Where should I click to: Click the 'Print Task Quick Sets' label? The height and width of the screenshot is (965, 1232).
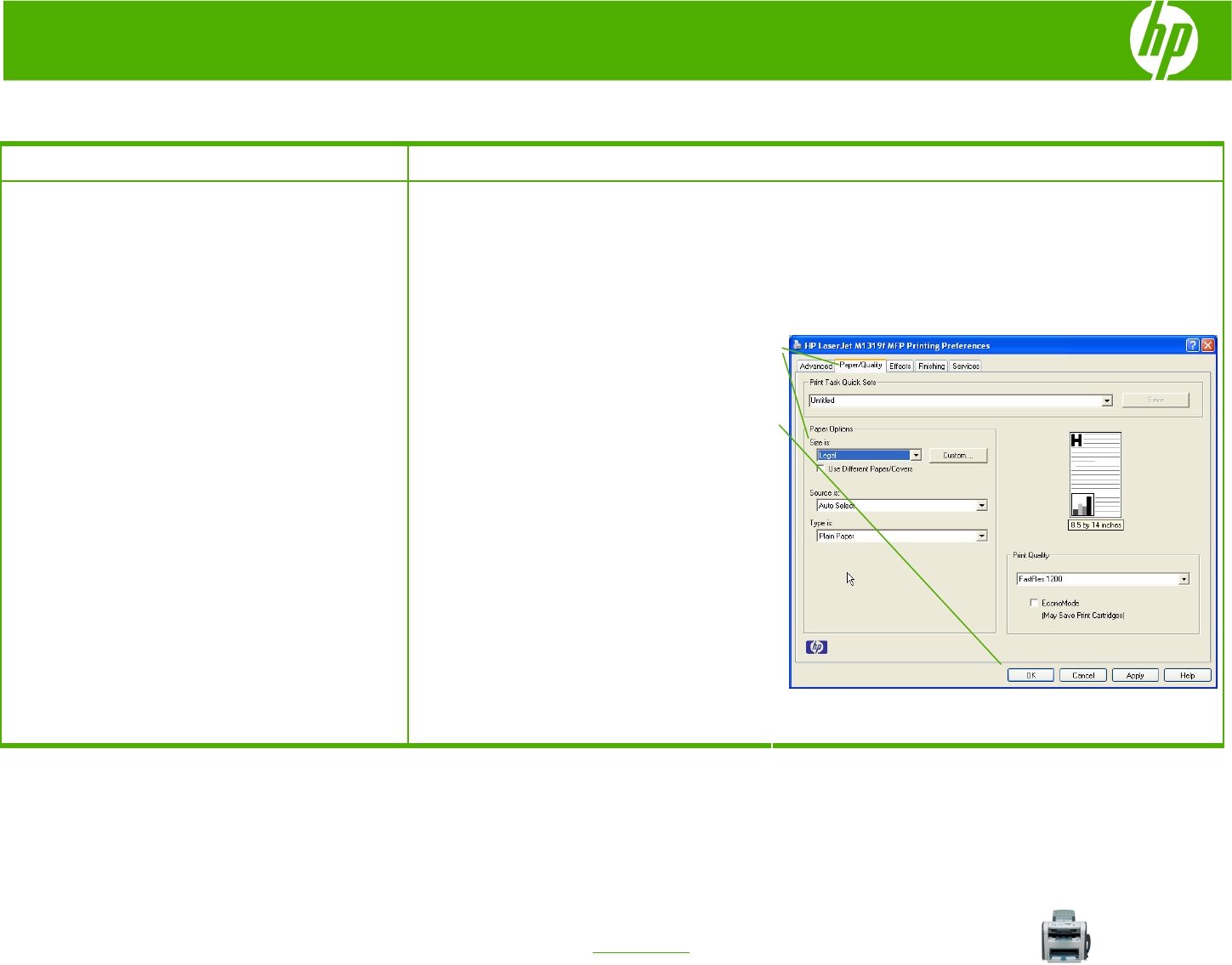coord(843,383)
